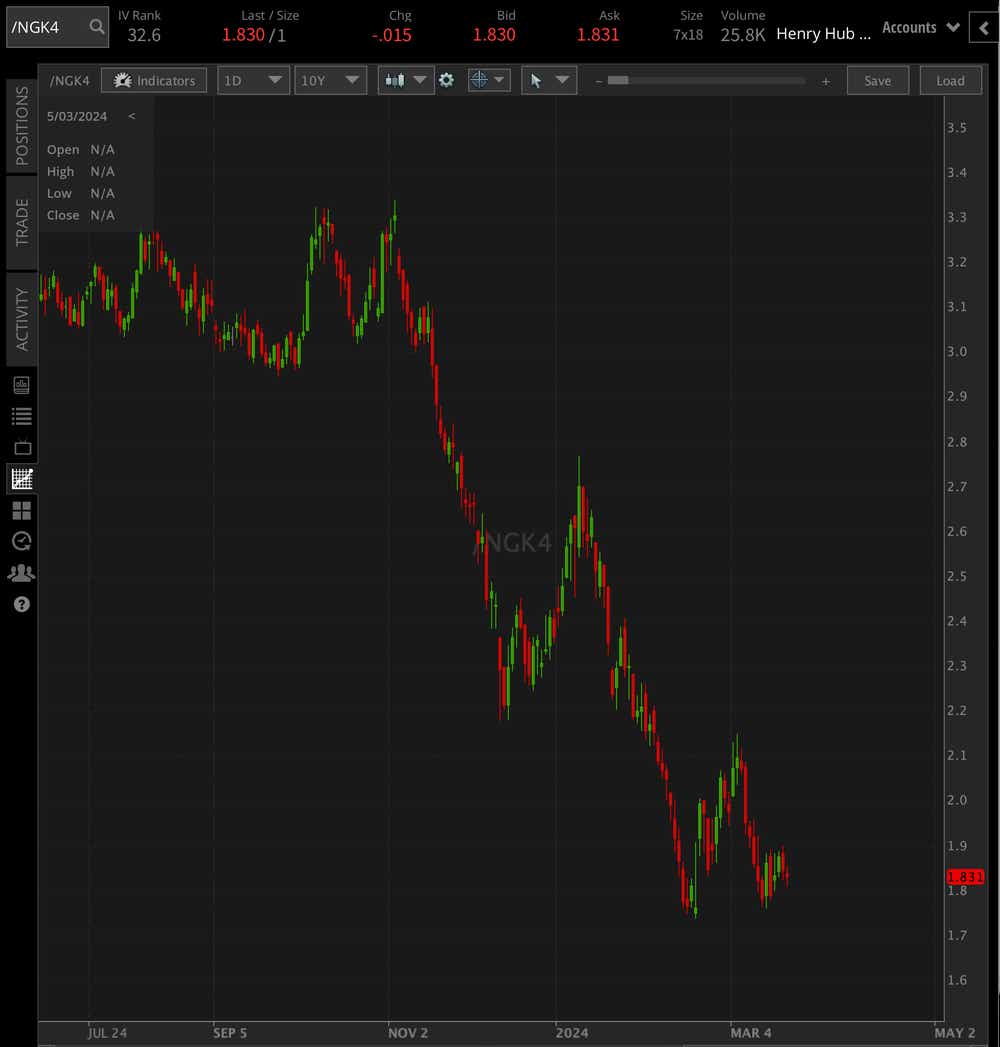Click the zoom in plus icon
This screenshot has width=1000, height=1047.
tap(826, 81)
